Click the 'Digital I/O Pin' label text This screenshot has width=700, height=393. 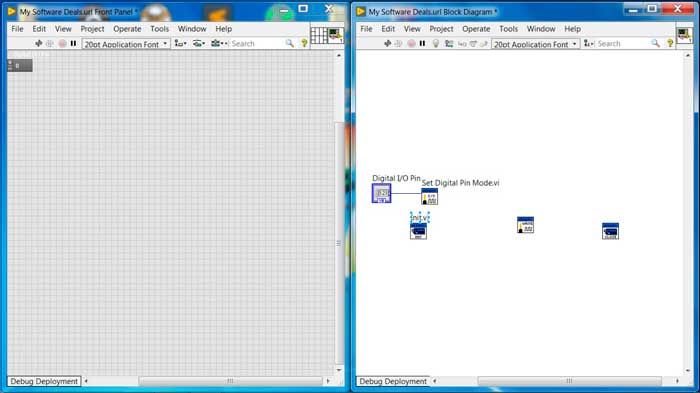pos(396,178)
